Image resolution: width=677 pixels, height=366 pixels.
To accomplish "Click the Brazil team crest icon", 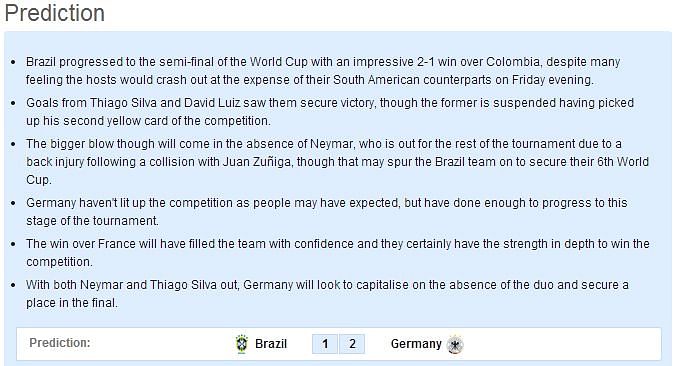I will point(242,344).
